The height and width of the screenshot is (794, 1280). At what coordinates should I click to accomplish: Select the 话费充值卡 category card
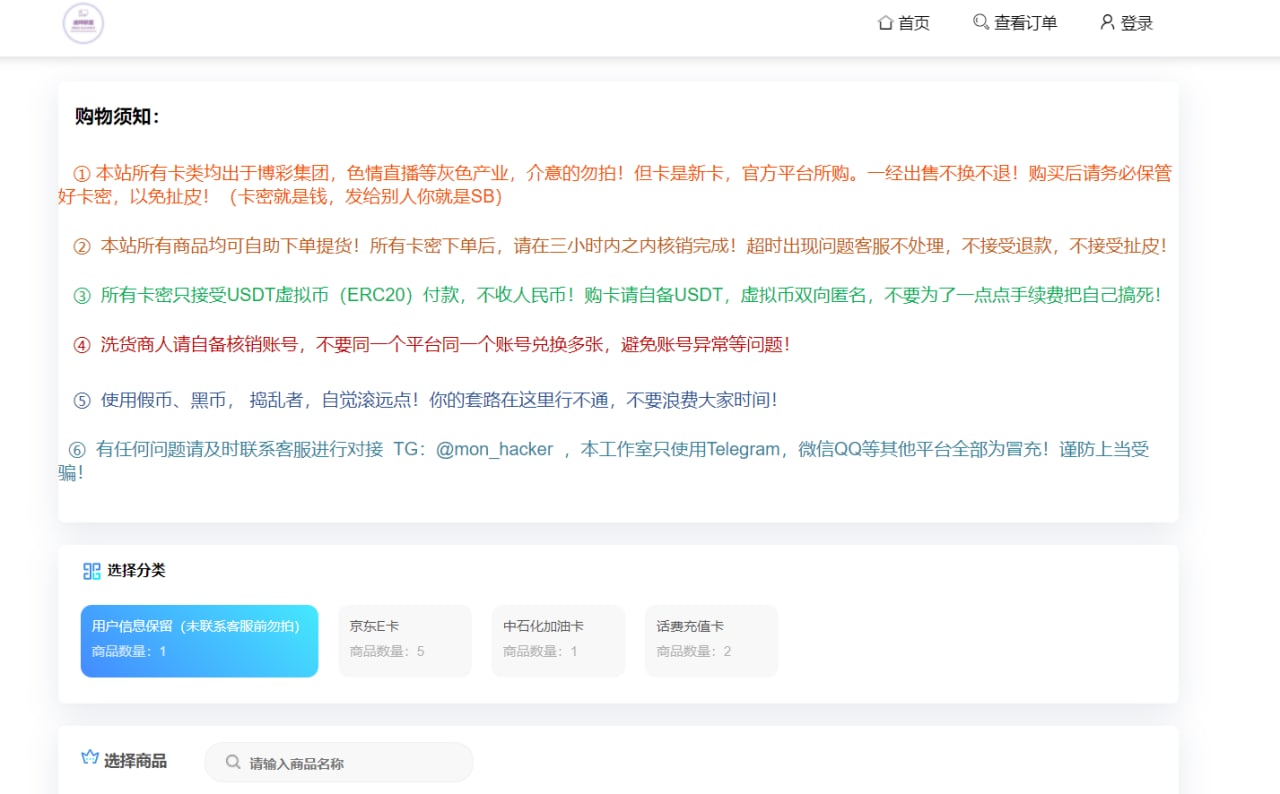(710, 640)
